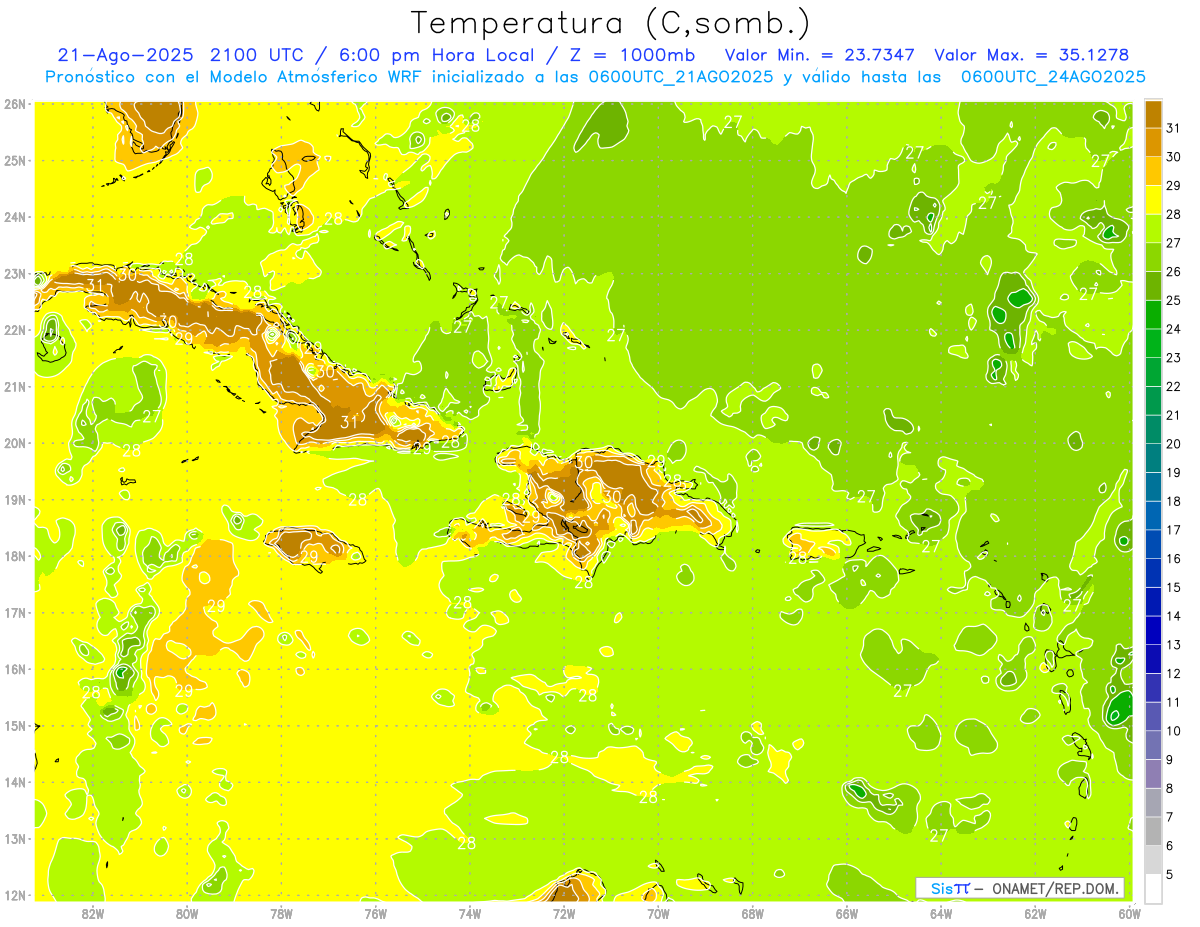Click the "17N" latitude axis label
Image resolution: width=1200 pixels, height=927 pixels.
[15, 612]
